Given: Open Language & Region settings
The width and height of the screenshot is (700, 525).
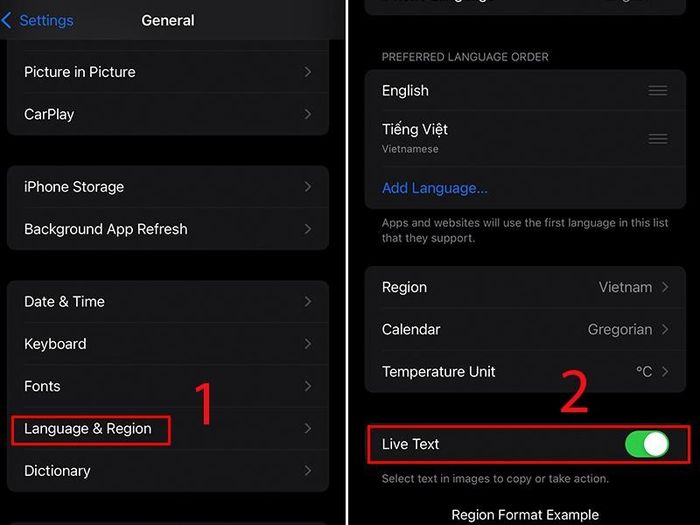Looking at the screenshot, I should [x=168, y=429].
